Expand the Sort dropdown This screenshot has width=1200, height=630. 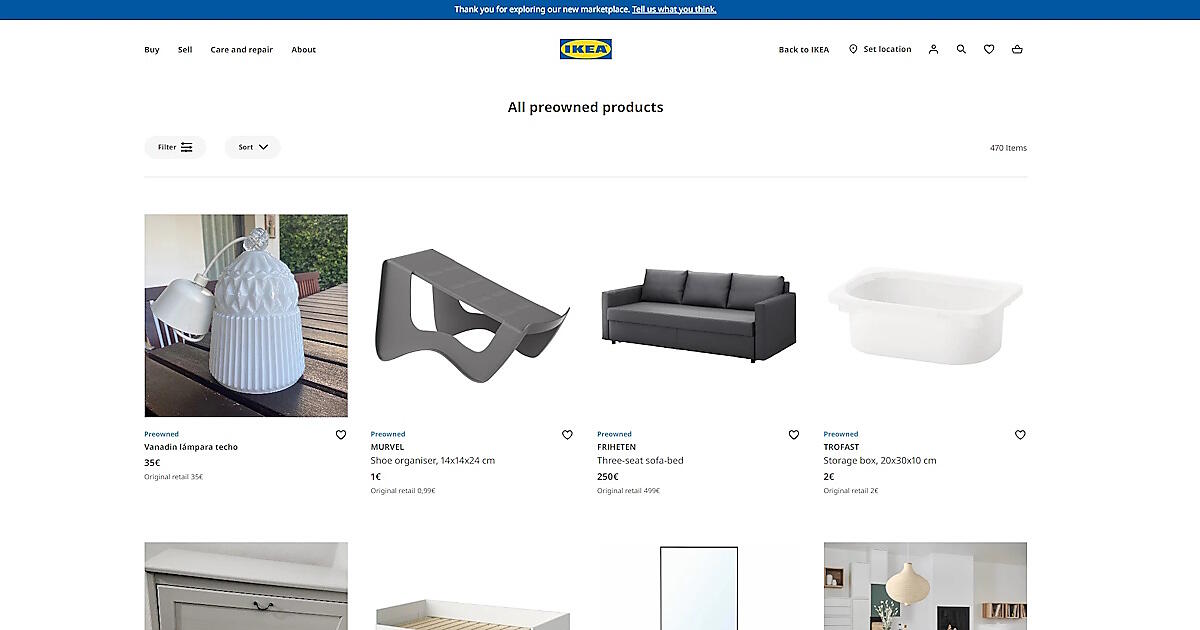point(253,147)
